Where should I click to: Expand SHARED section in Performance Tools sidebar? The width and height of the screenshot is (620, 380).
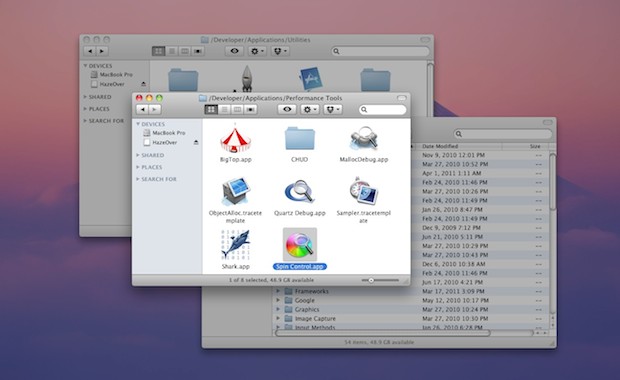coord(138,155)
